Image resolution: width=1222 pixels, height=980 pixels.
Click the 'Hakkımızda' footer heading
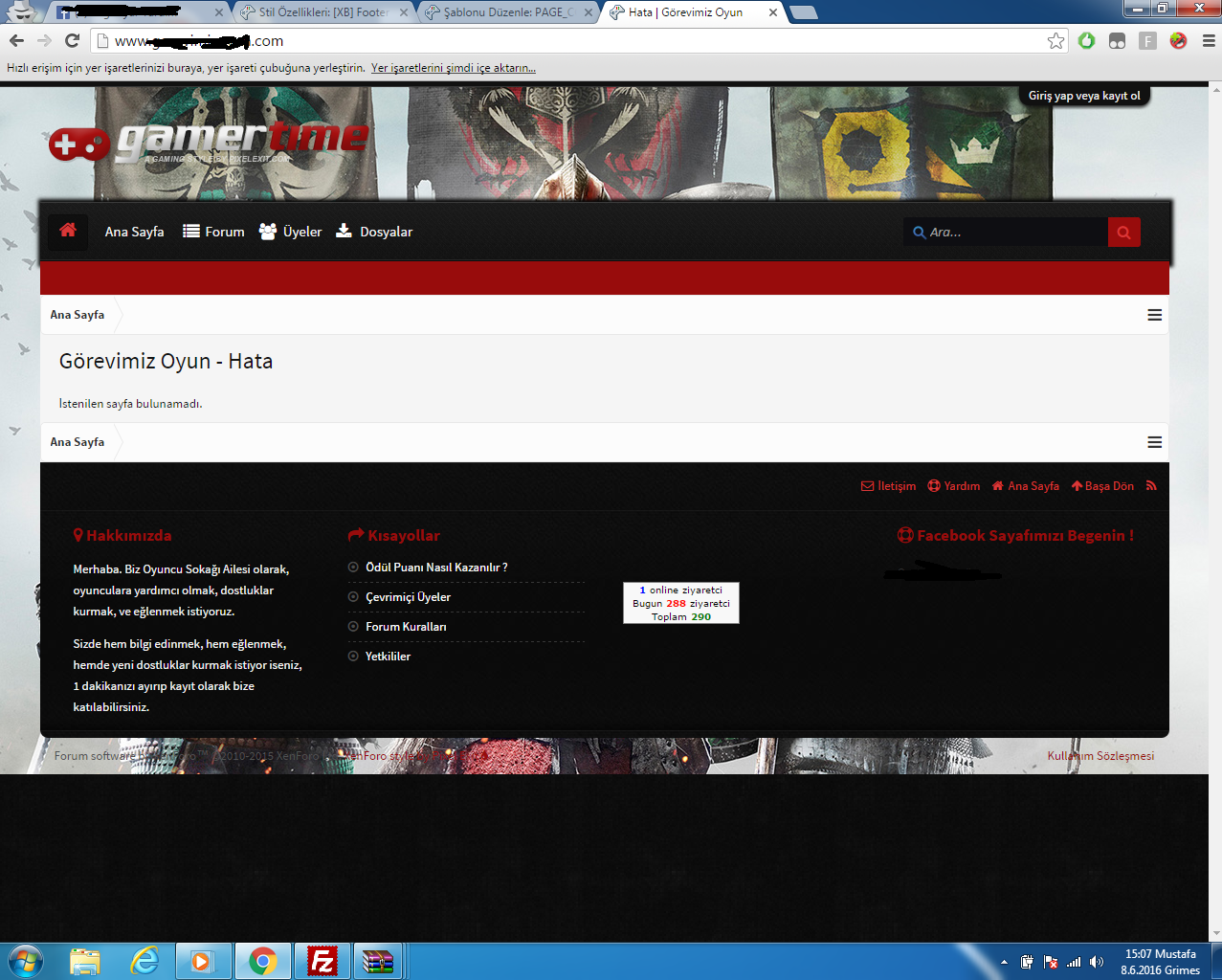(122, 536)
